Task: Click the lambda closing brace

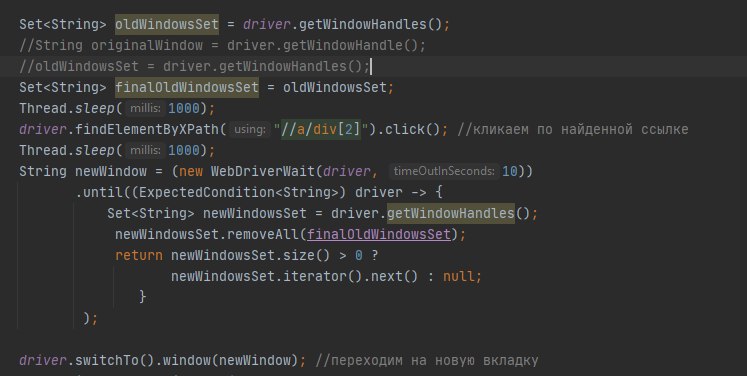Action: 142,296
